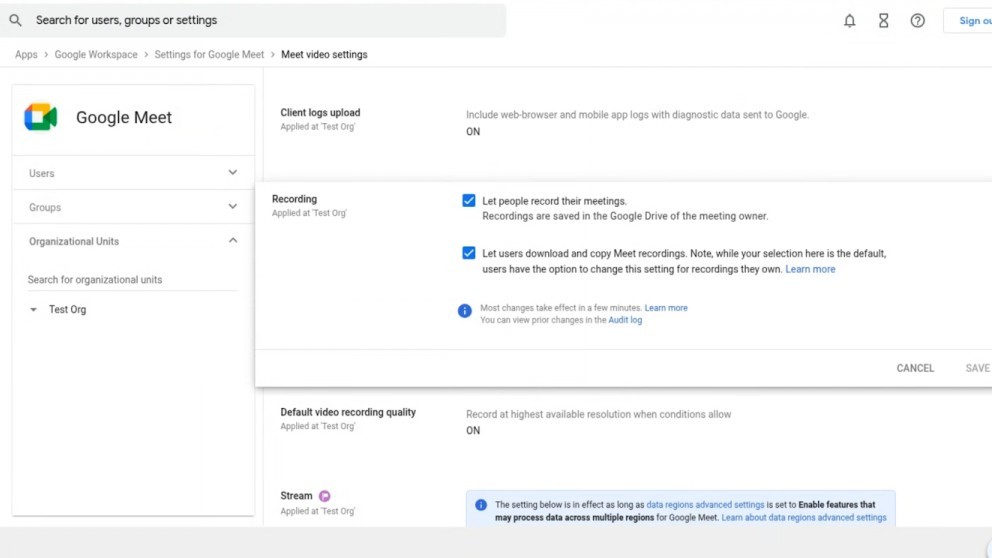
Task: Open Learn more link after 'few minutes'
Action: [x=666, y=308]
